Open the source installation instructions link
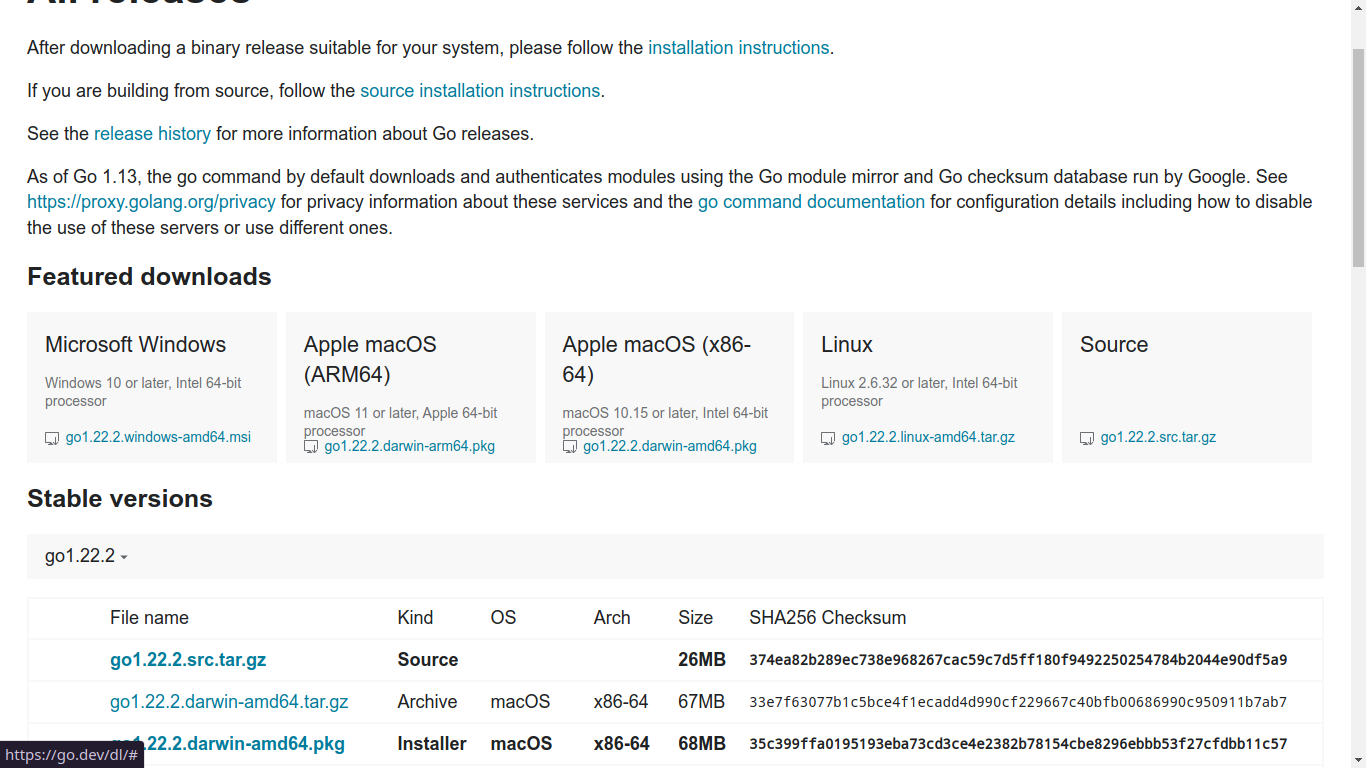This screenshot has height=768, width=1366. pos(480,91)
